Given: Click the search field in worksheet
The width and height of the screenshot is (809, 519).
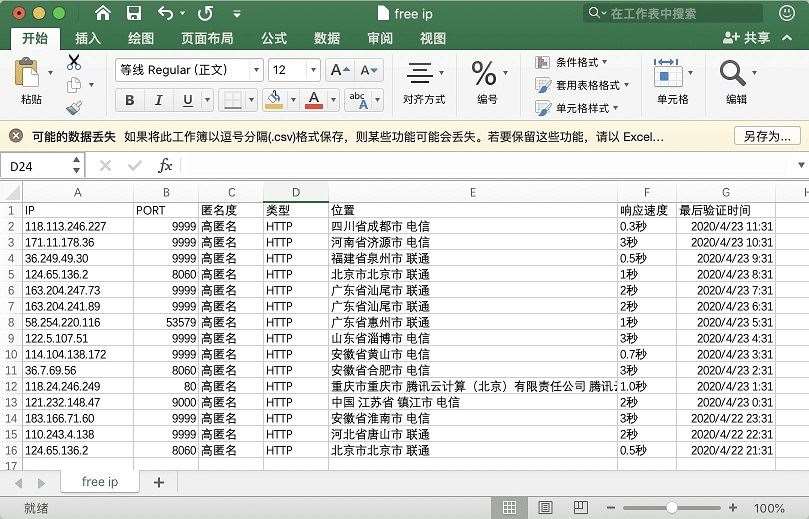Looking at the screenshot, I should 674,13.
